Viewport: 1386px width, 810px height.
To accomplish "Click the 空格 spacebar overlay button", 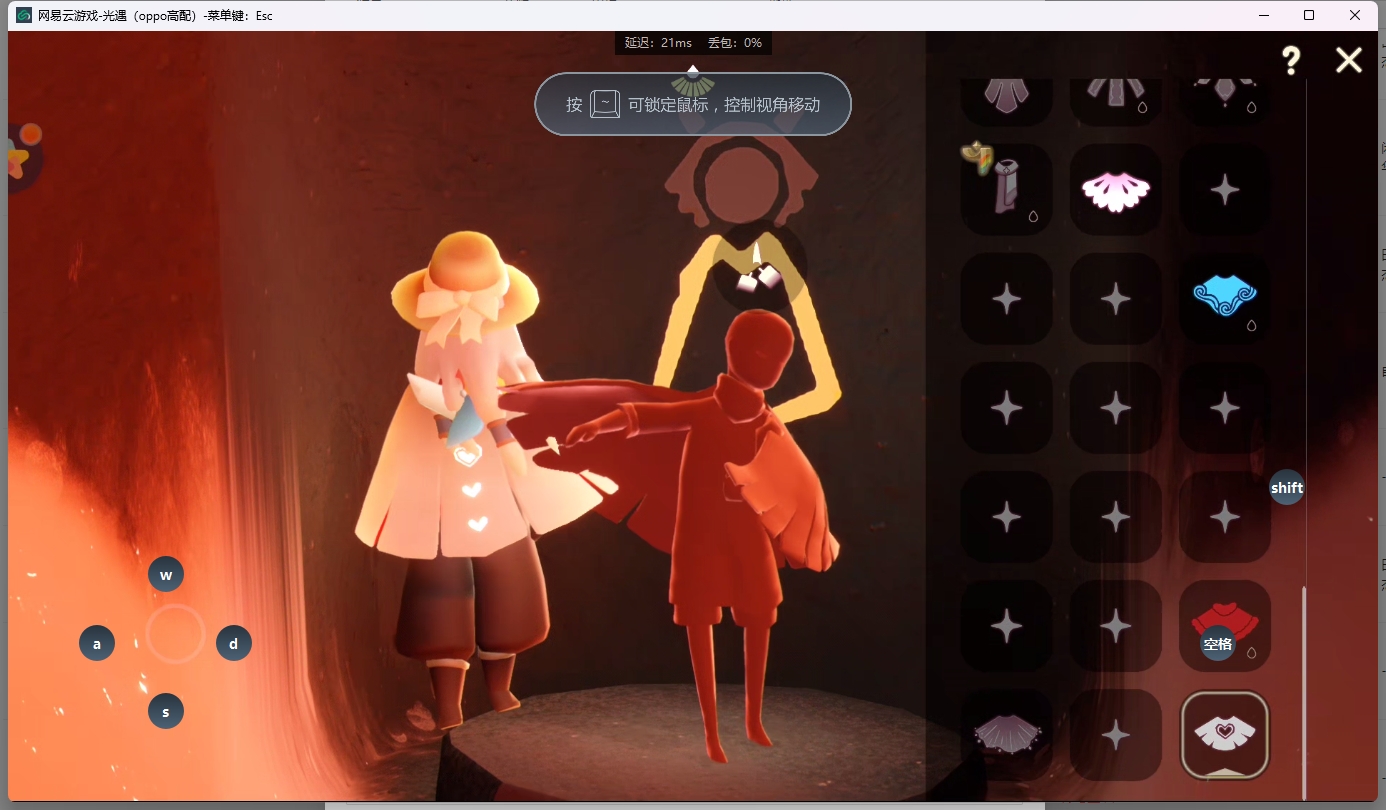I will [x=1218, y=644].
